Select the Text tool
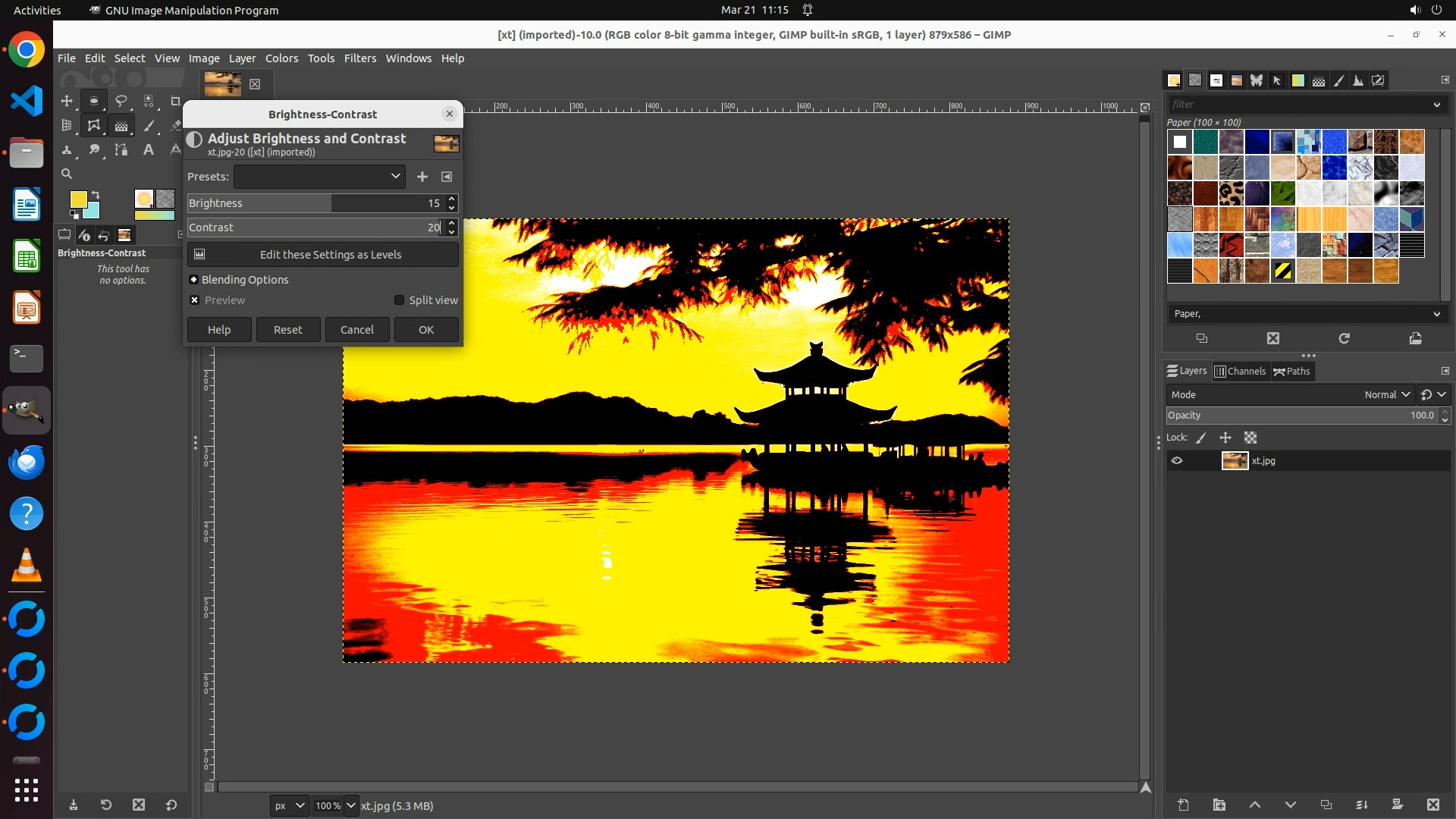Screen dimensions: 1456x819 (149, 150)
